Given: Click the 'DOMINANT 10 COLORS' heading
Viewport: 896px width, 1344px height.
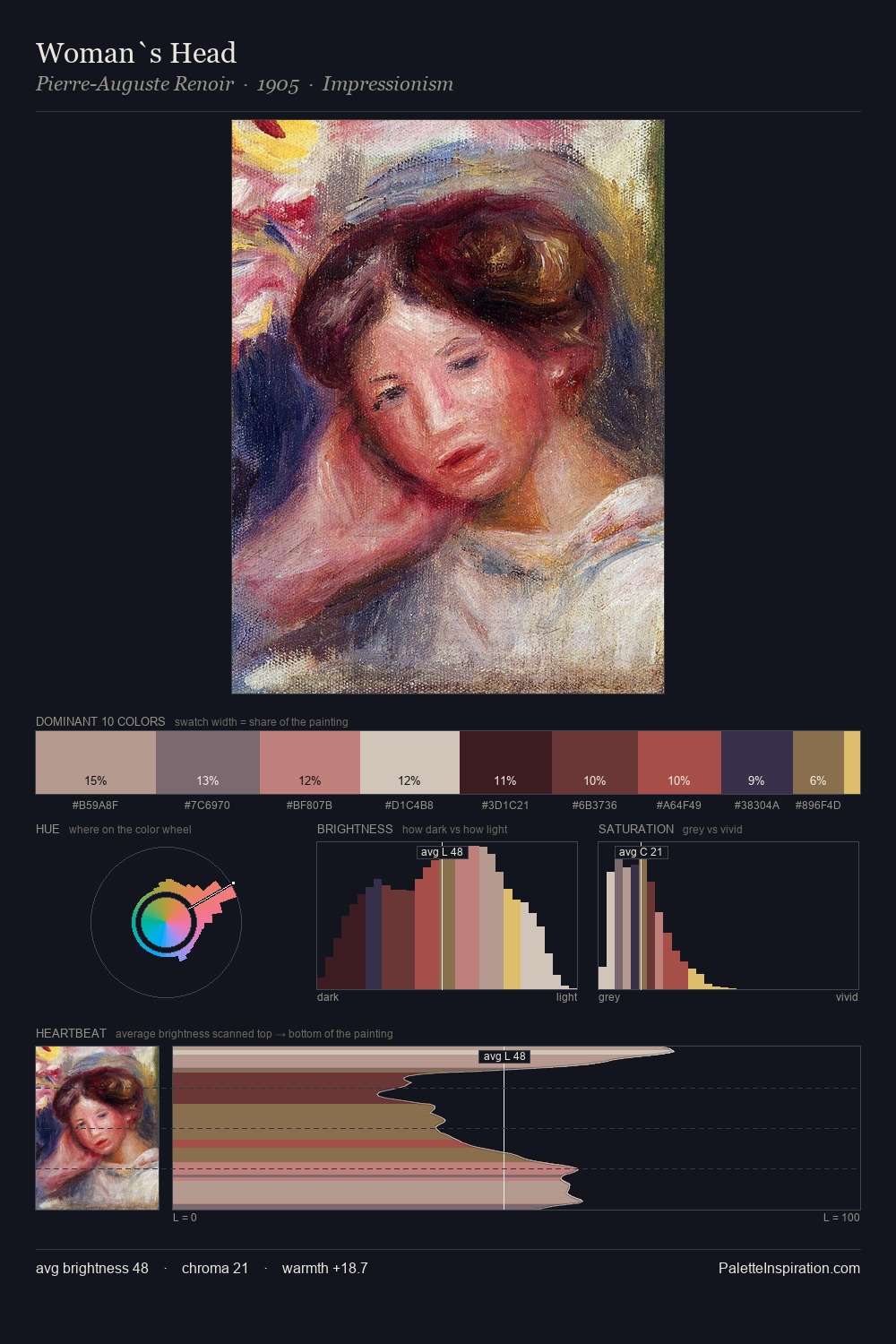Looking at the screenshot, I should click(100, 721).
